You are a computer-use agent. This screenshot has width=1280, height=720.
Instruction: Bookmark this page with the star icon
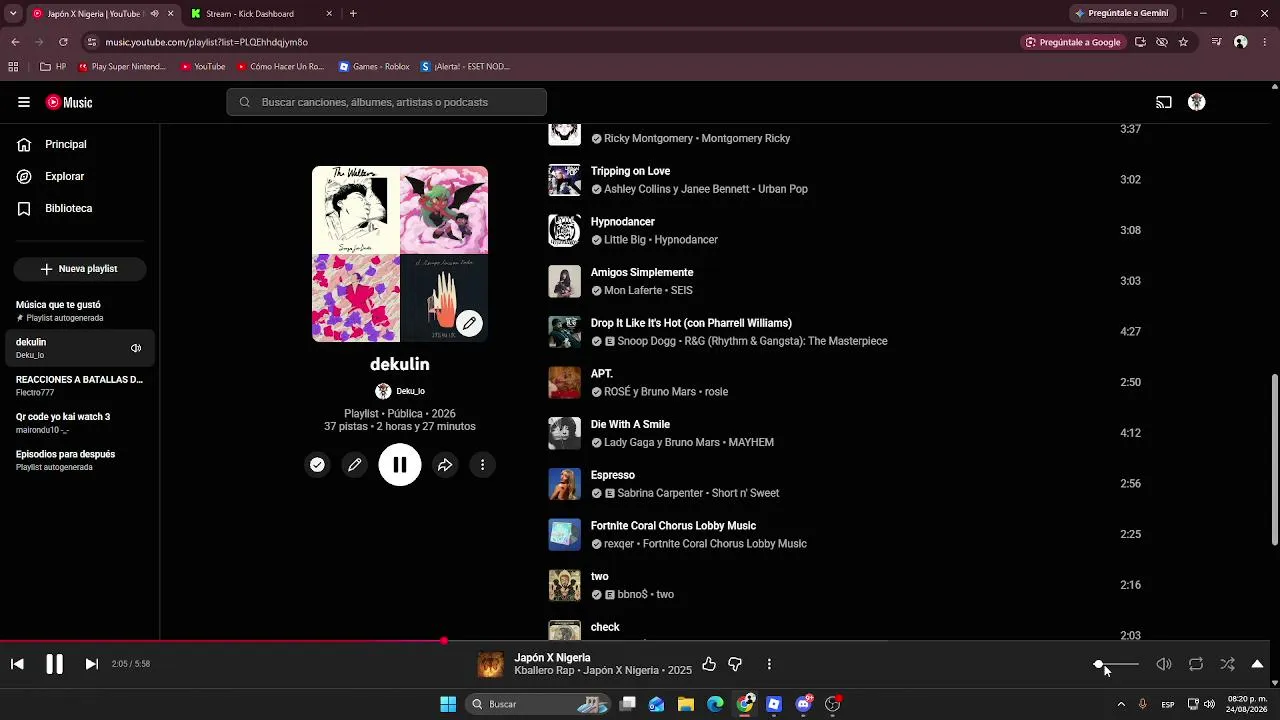(x=1183, y=42)
